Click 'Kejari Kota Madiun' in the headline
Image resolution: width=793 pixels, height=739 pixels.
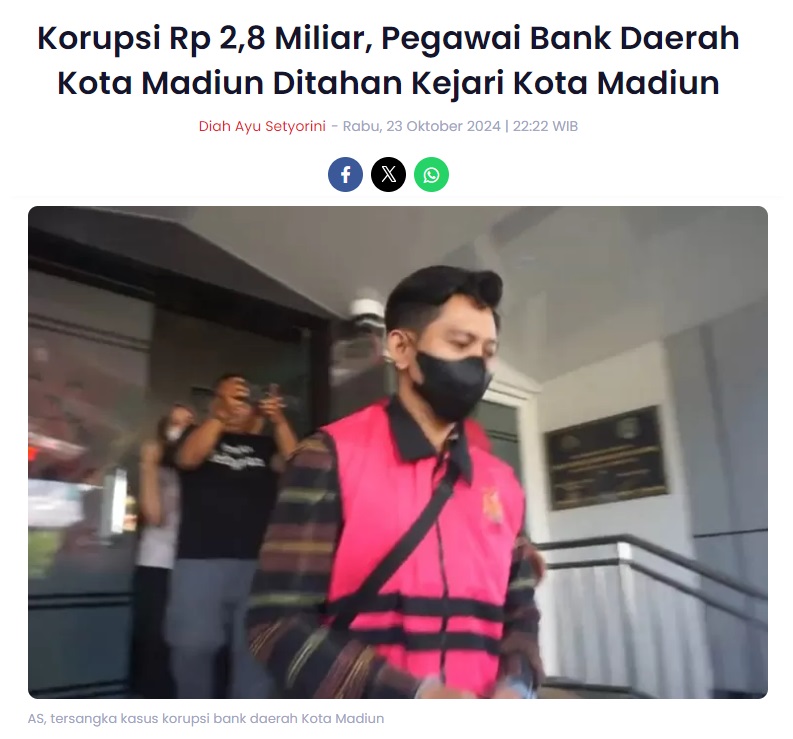[565, 83]
